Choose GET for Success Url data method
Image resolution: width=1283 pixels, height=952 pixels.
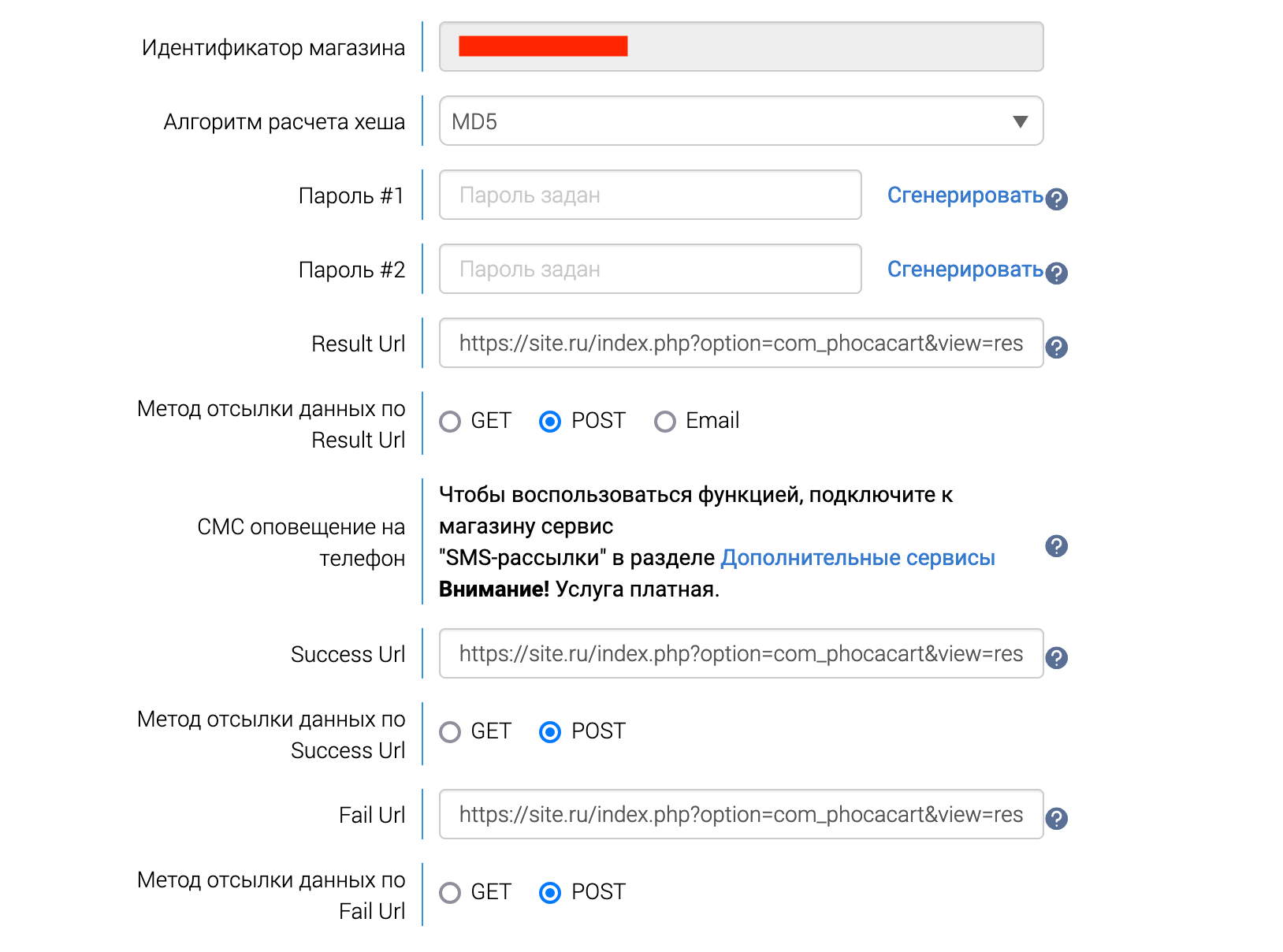(x=450, y=732)
